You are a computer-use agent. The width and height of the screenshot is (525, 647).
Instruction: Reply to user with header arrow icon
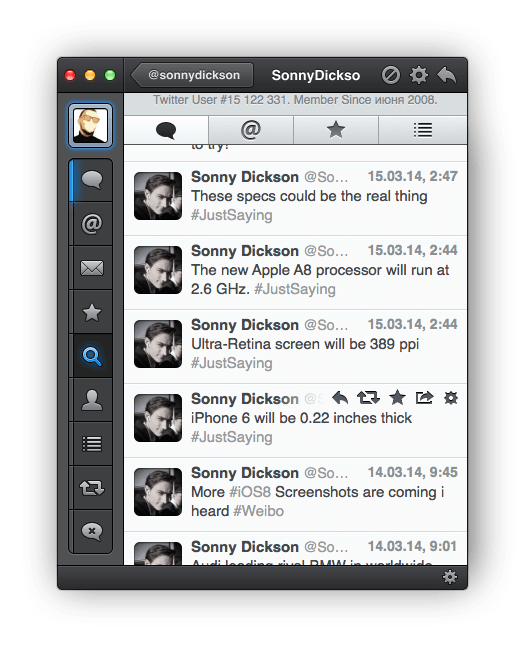click(x=447, y=75)
